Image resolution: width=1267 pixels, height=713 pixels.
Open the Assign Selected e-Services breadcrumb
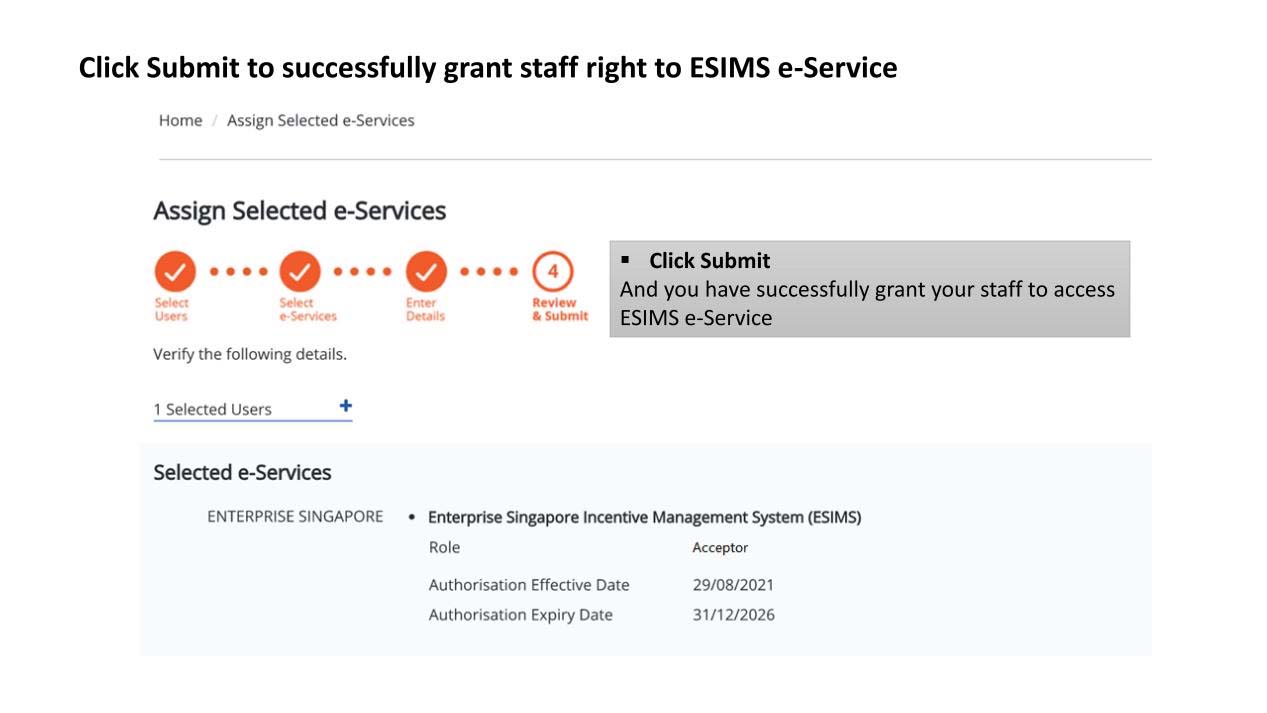click(x=320, y=121)
